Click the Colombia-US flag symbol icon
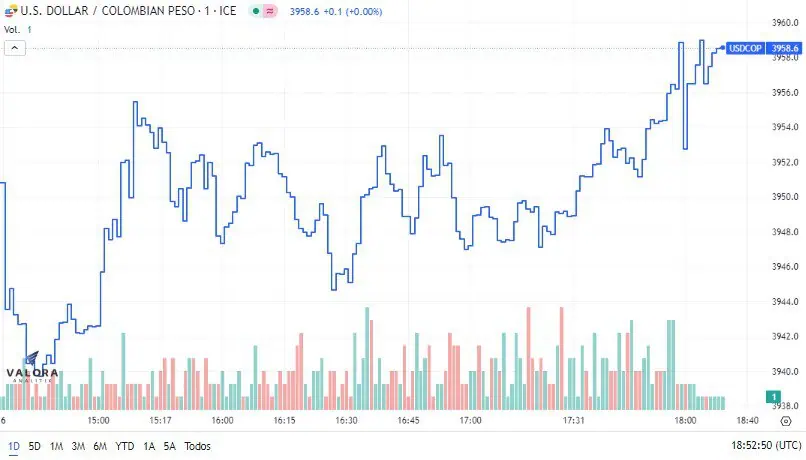Screen dimensions: 806x460 [x=10, y=10]
